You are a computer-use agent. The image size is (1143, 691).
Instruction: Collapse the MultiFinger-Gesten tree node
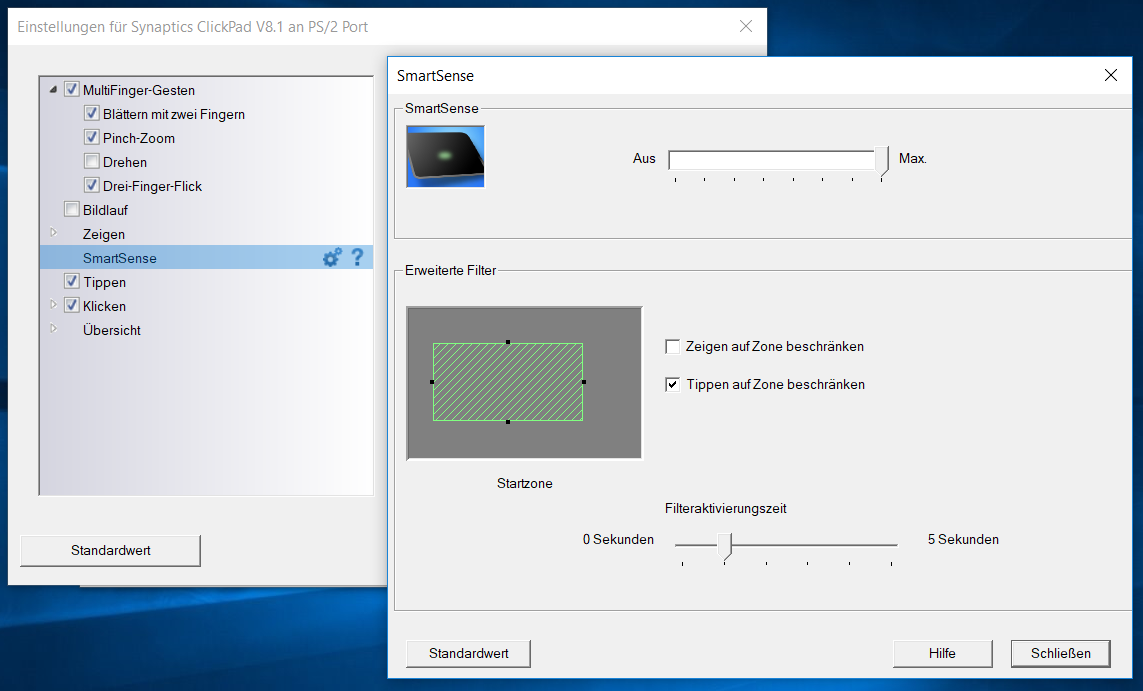coord(53,90)
